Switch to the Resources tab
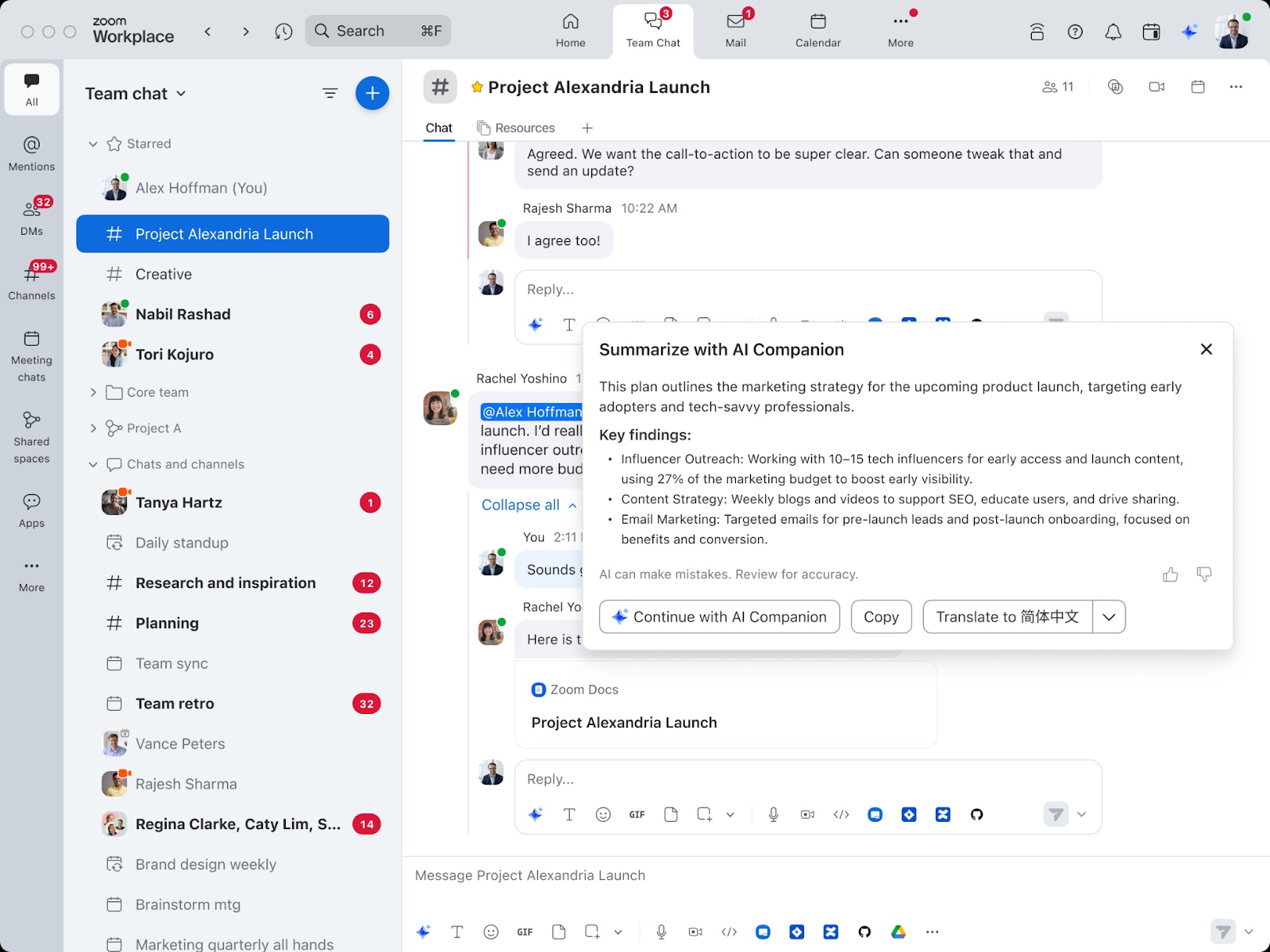Viewport: 1270px width, 952px height. point(516,128)
